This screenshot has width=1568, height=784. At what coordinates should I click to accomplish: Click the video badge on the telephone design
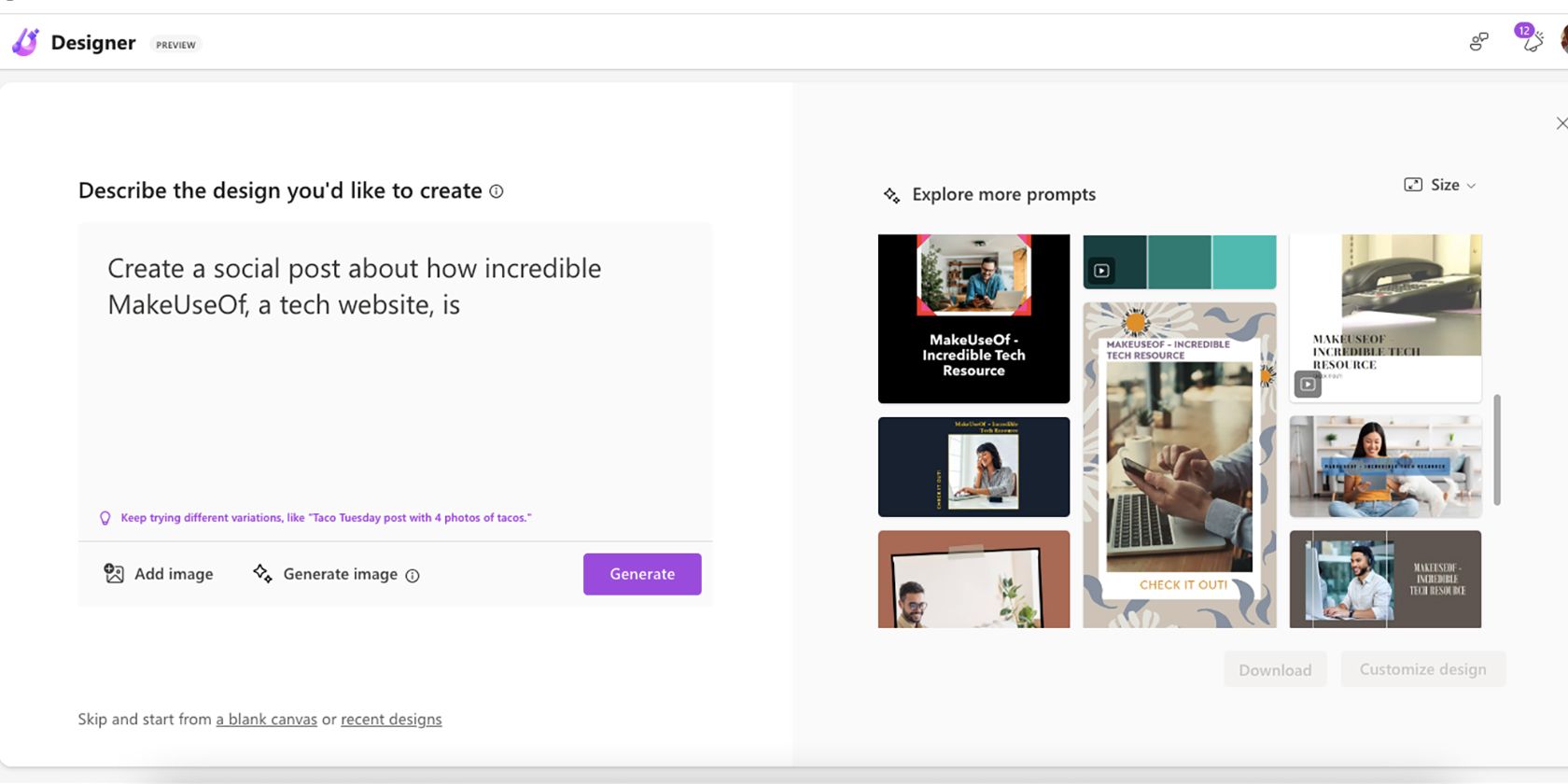[x=1308, y=384]
